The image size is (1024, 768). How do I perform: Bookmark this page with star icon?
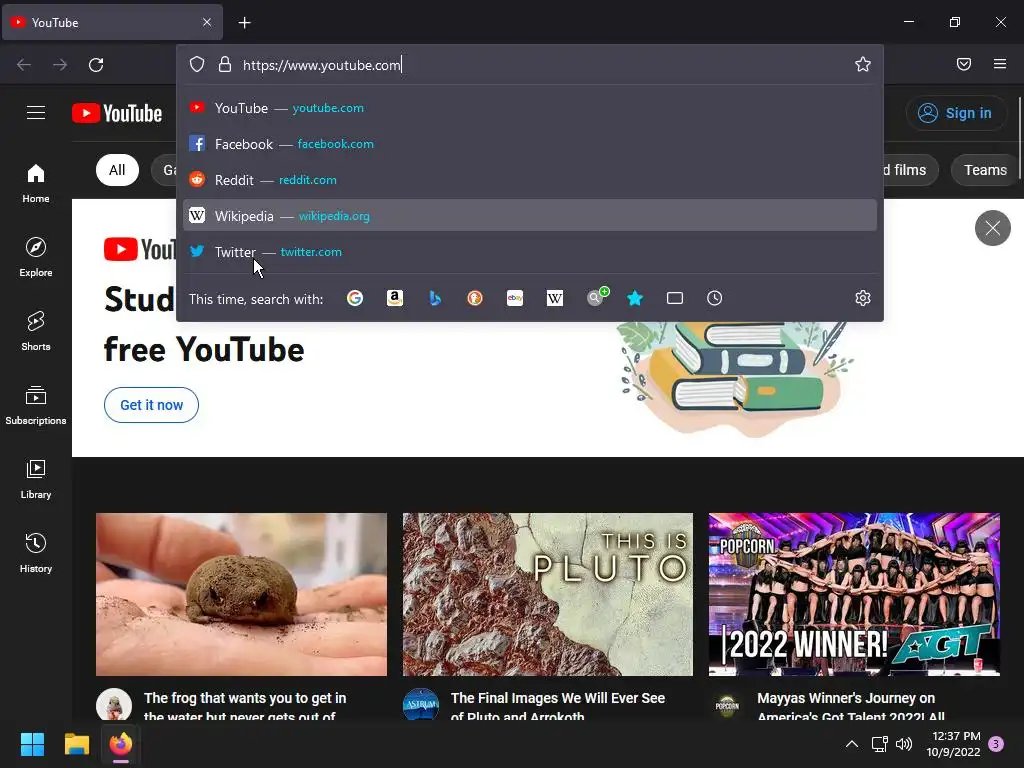(863, 64)
